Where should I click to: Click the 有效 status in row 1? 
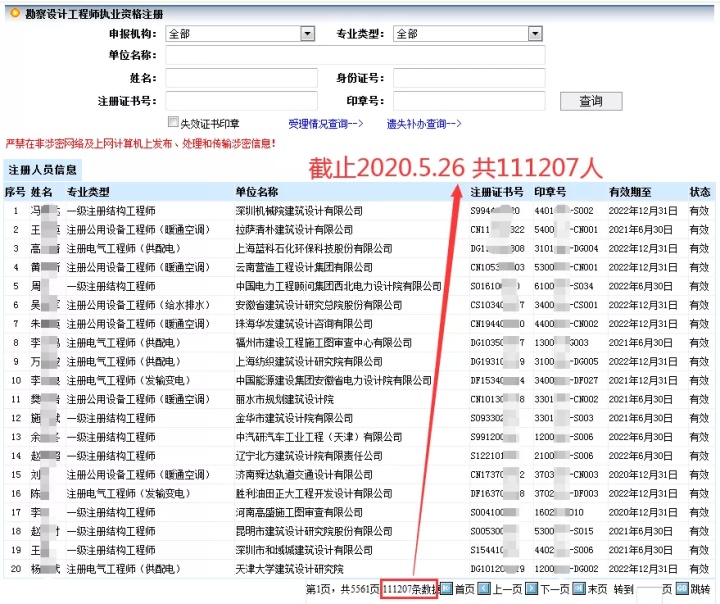coord(699,211)
